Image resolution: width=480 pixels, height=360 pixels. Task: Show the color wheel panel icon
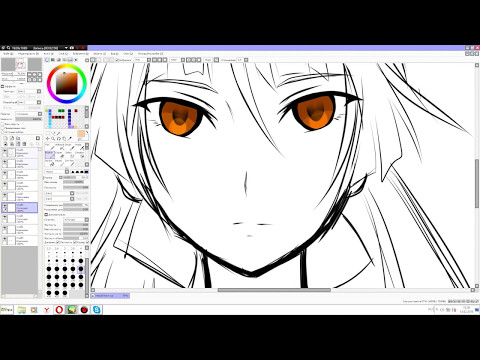47,60
